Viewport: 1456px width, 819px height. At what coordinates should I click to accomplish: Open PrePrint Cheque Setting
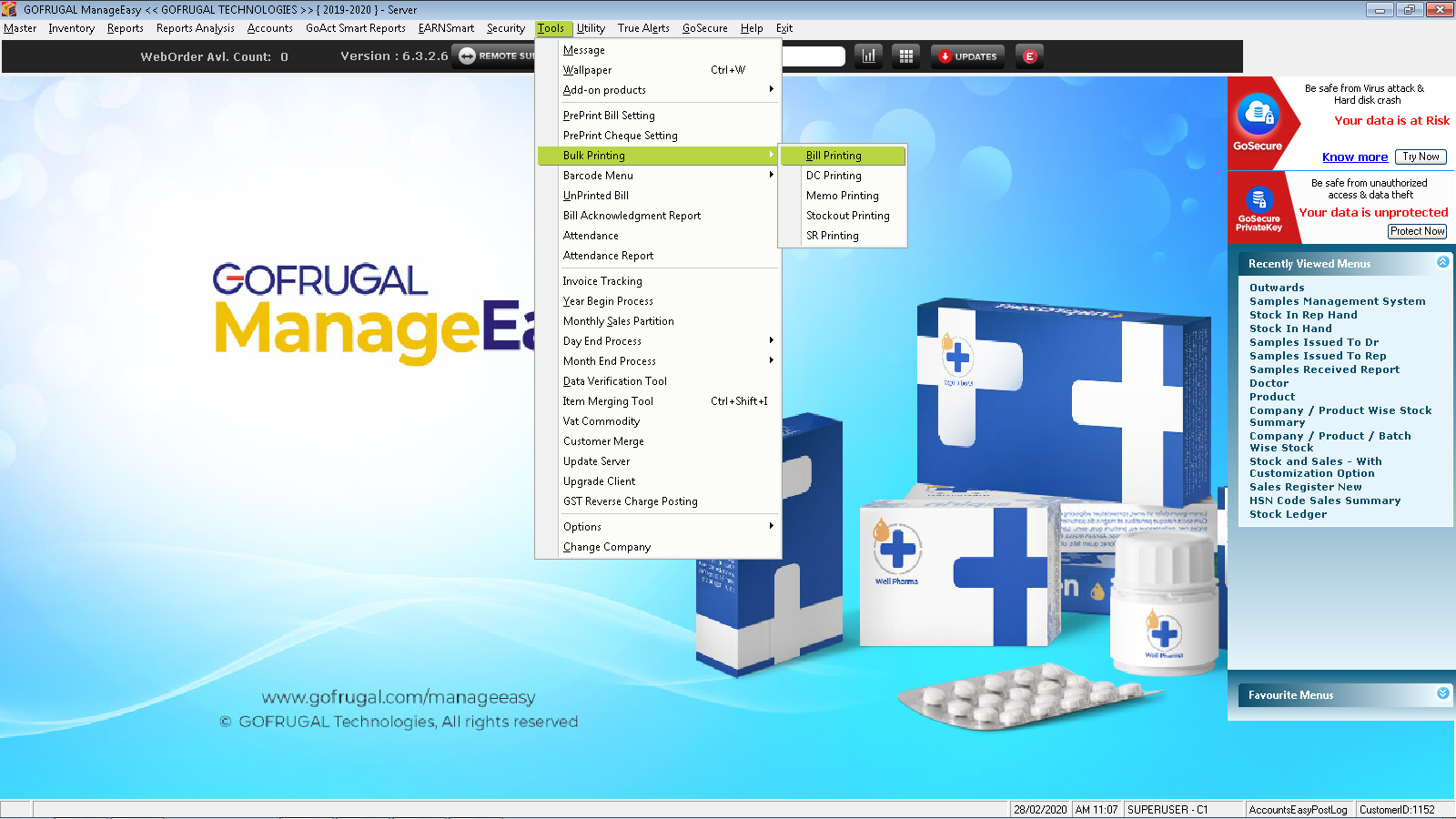[660, 136]
